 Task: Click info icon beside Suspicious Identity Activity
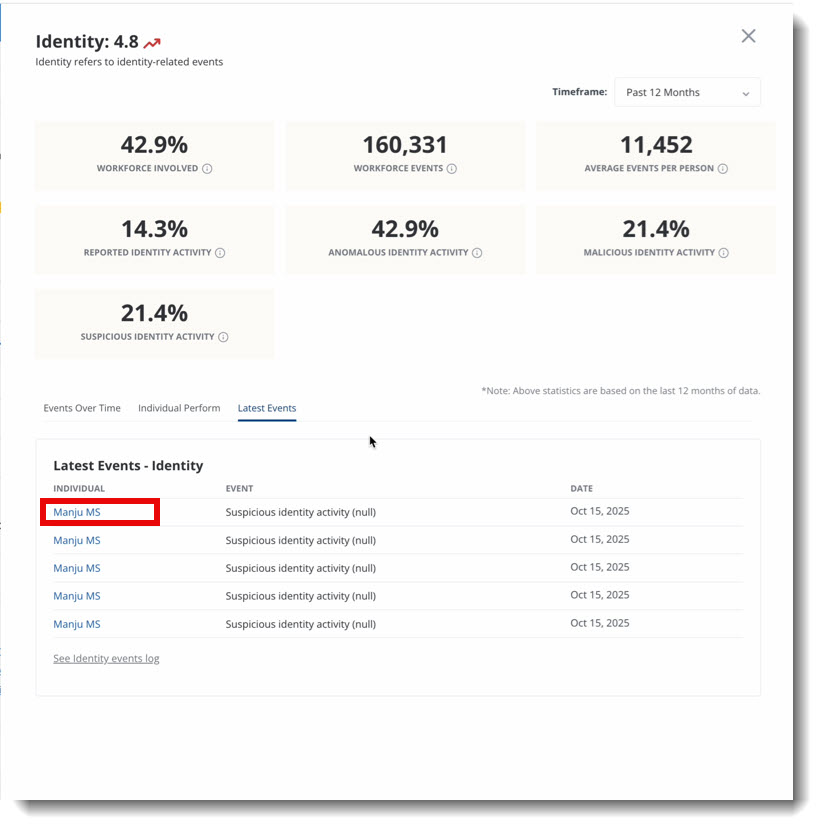pos(223,337)
